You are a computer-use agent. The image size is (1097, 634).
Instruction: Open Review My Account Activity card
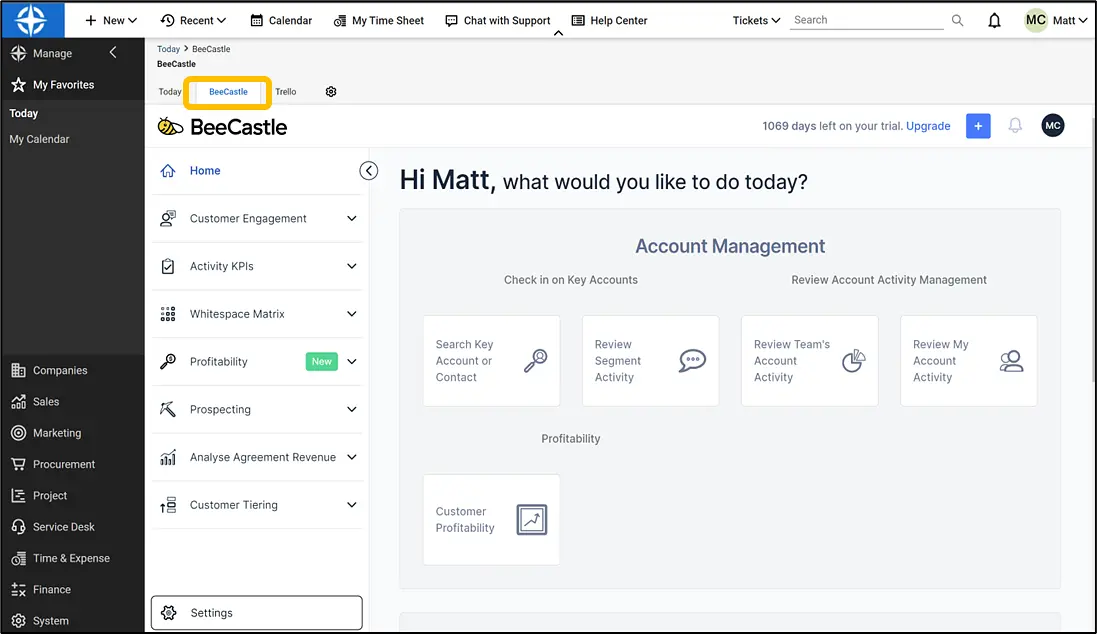click(x=968, y=360)
